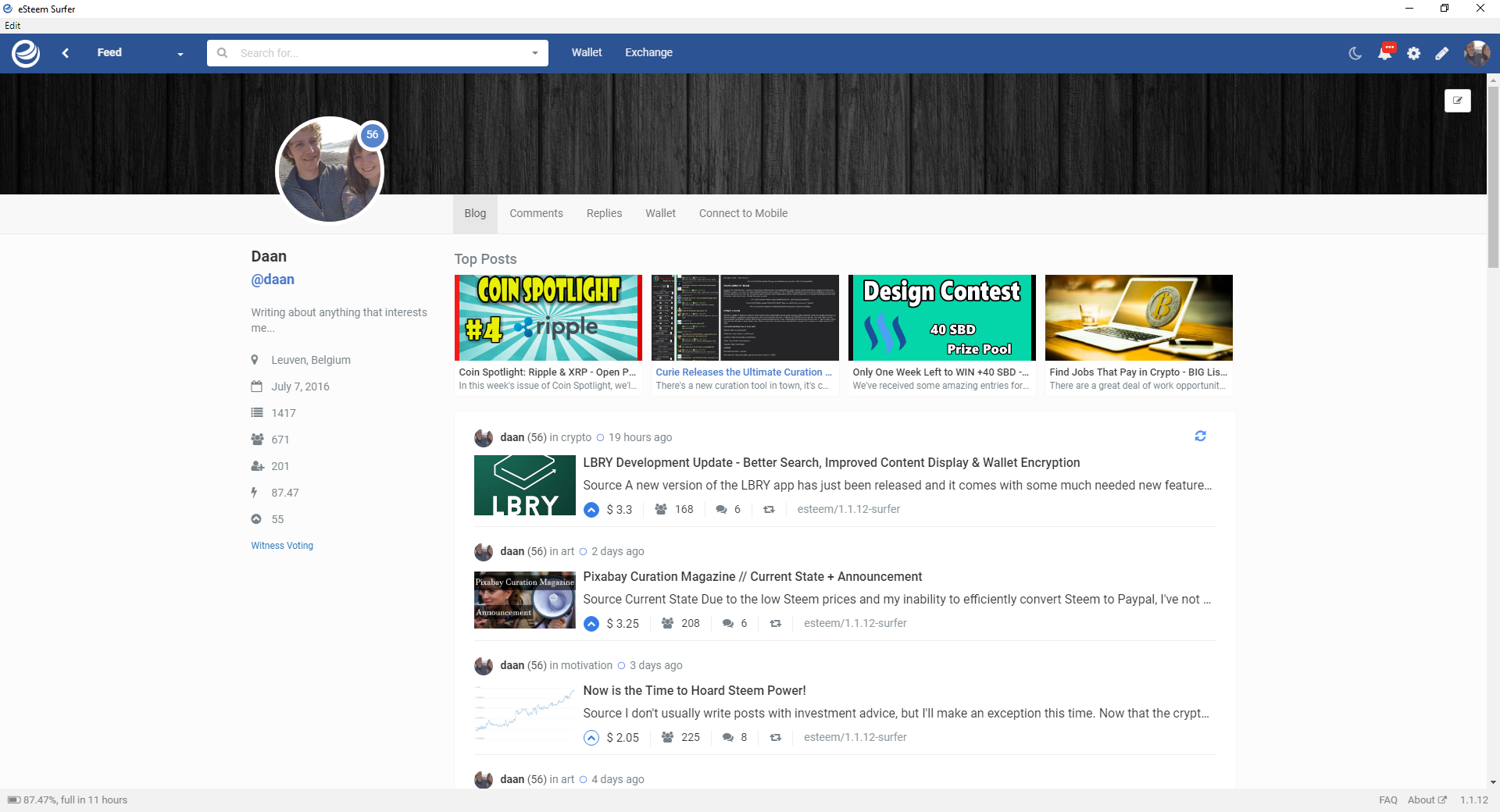Toggle upvote on Hoard Steem Power post
Screen dimensions: 1500x812
[591, 738]
